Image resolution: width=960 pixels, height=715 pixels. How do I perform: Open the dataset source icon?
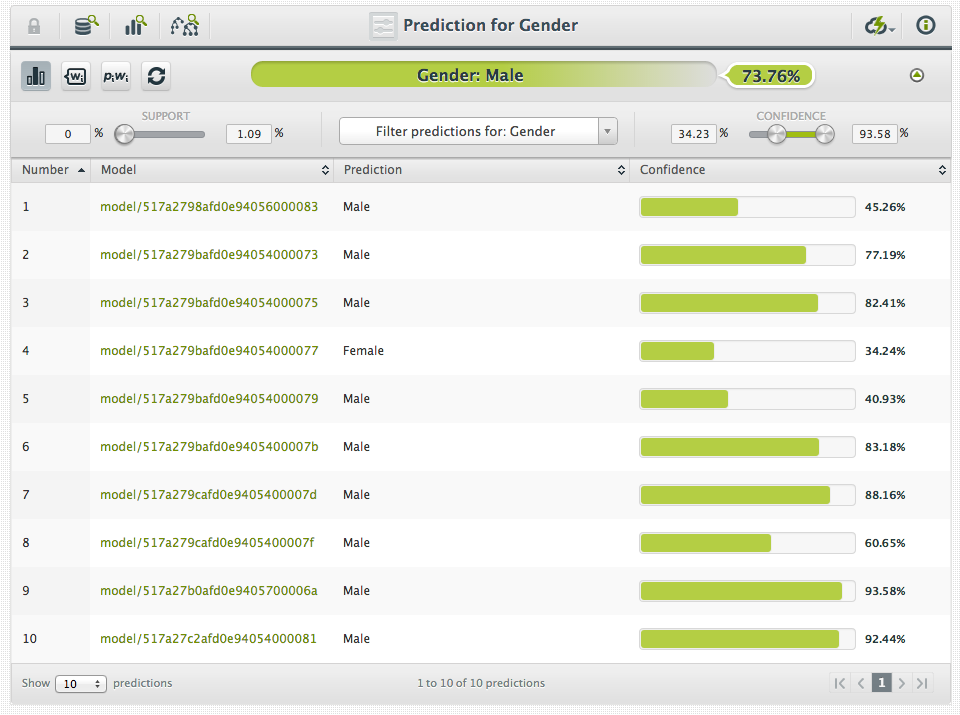[87, 26]
